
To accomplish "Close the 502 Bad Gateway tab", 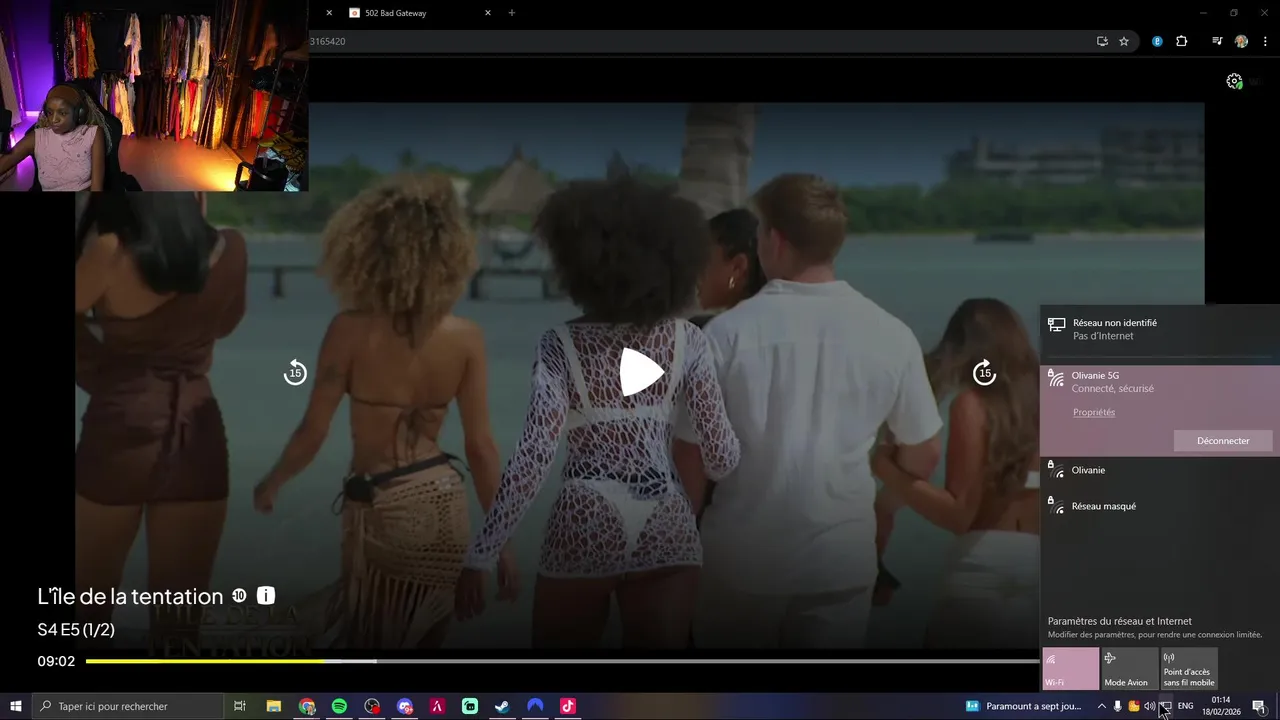I will tap(488, 13).
